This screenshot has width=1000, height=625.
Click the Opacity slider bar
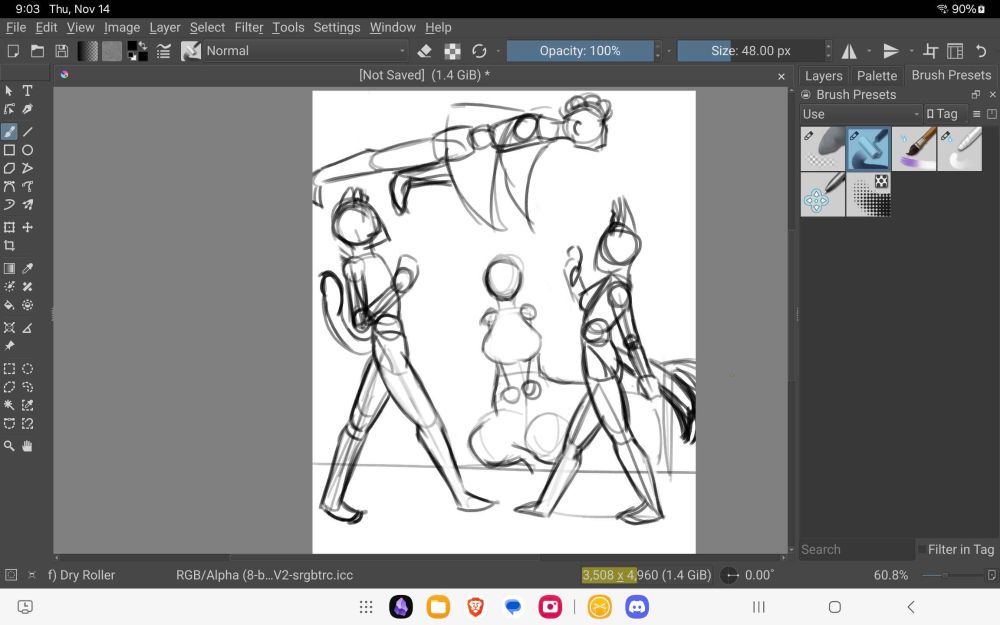pyautogui.click(x=580, y=51)
